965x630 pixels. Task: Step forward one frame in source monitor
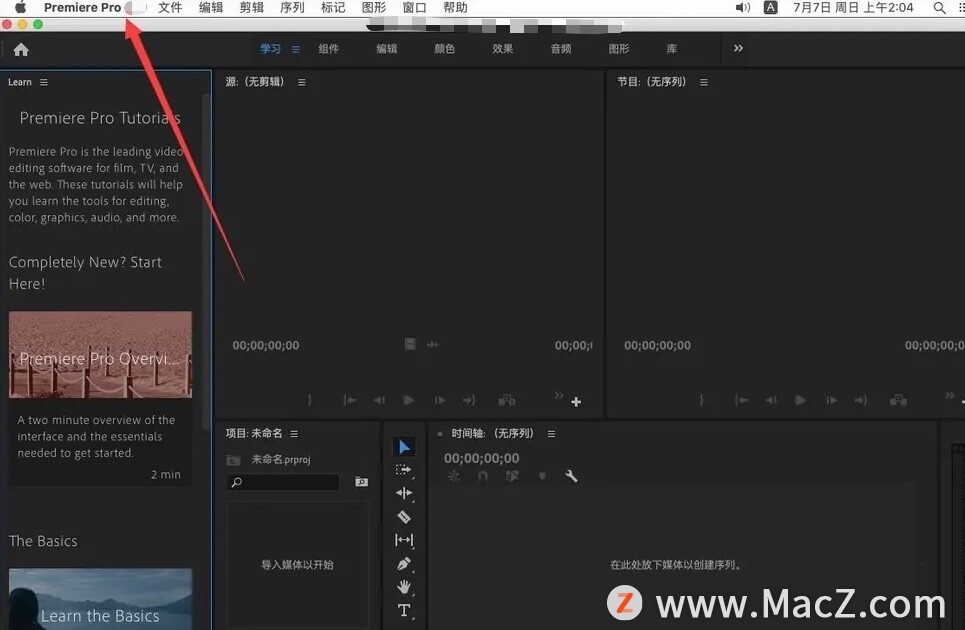439,401
